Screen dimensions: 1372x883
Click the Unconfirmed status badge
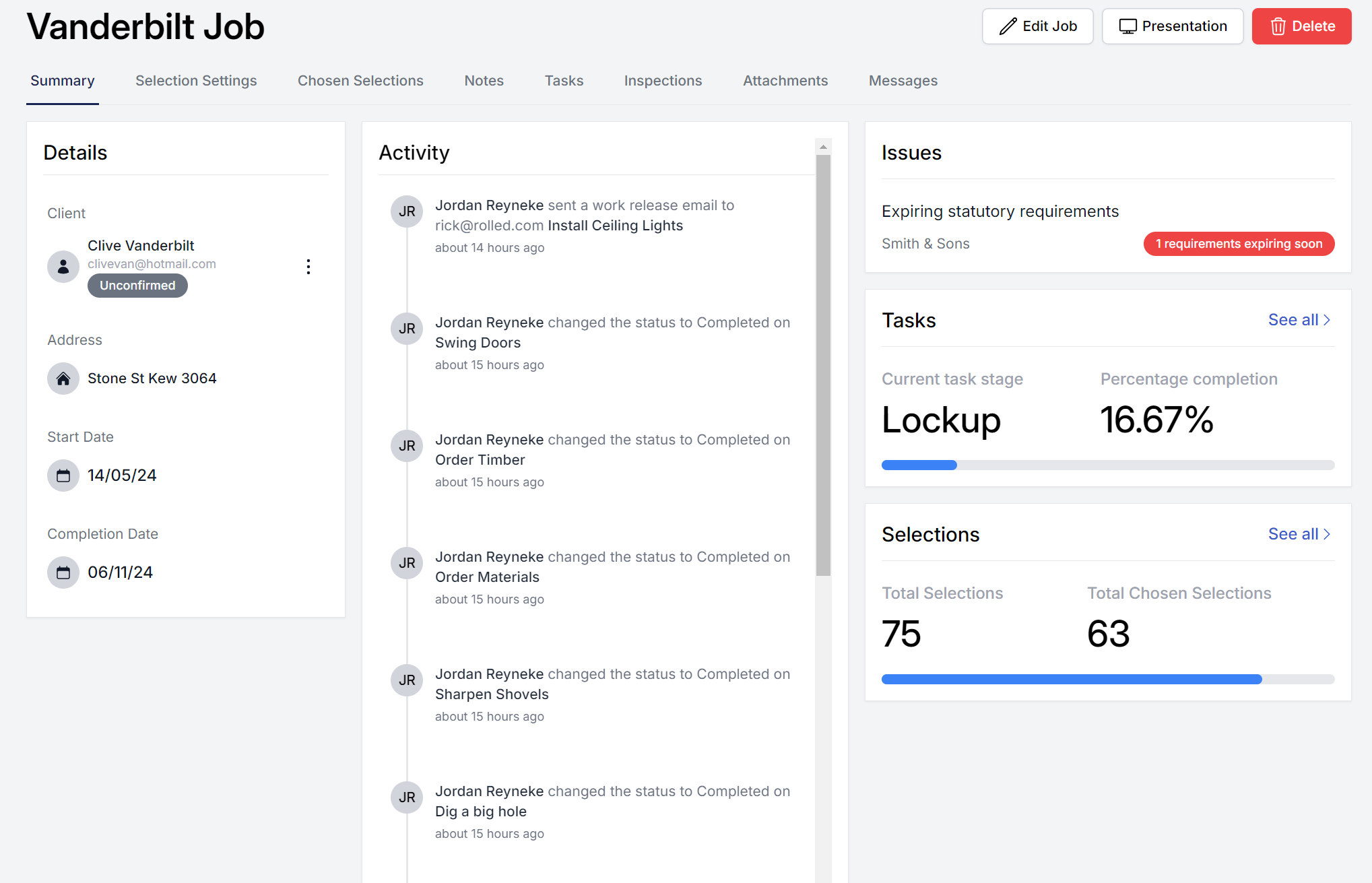point(137,285)
